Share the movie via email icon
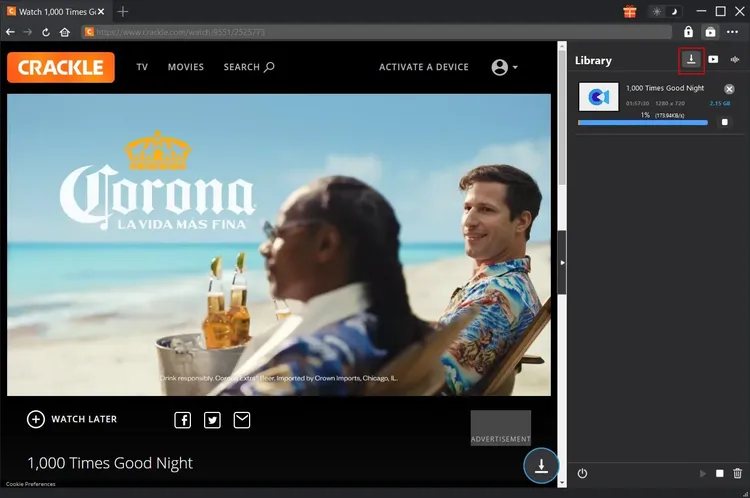The width and height of the screenshot is (750, 498). tap(242, 420)
